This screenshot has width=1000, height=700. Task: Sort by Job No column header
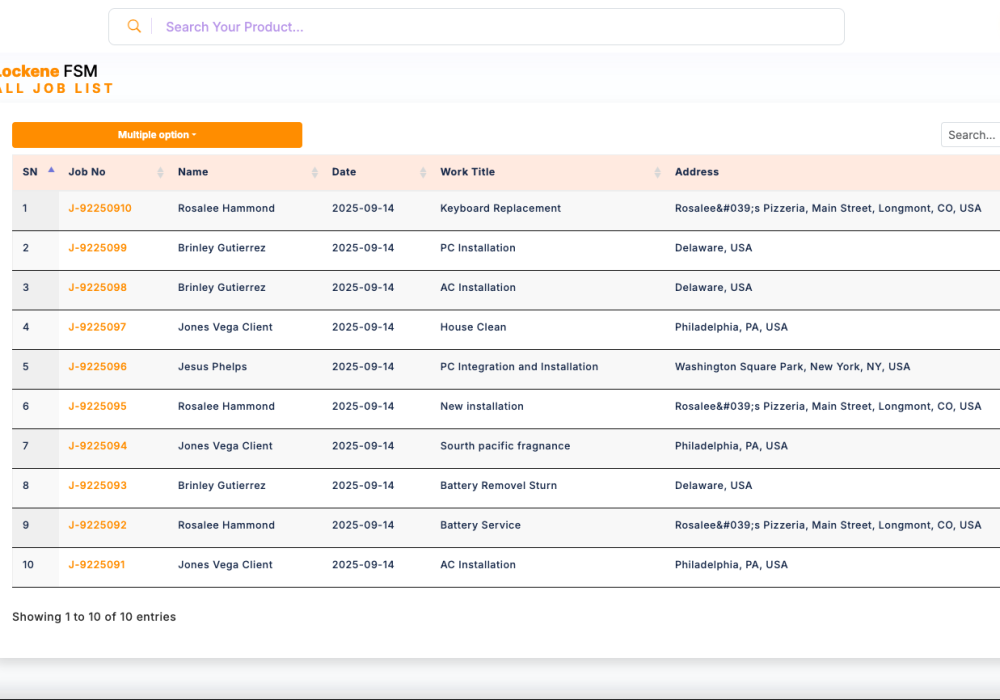point(87,172)
